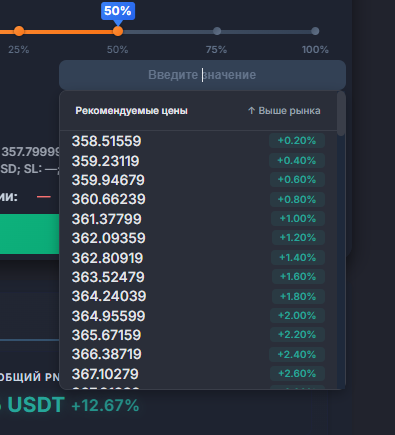Click the dropdown list scrollbar thumb
Viewport: 395px width, 435px height.
point(341,113)
